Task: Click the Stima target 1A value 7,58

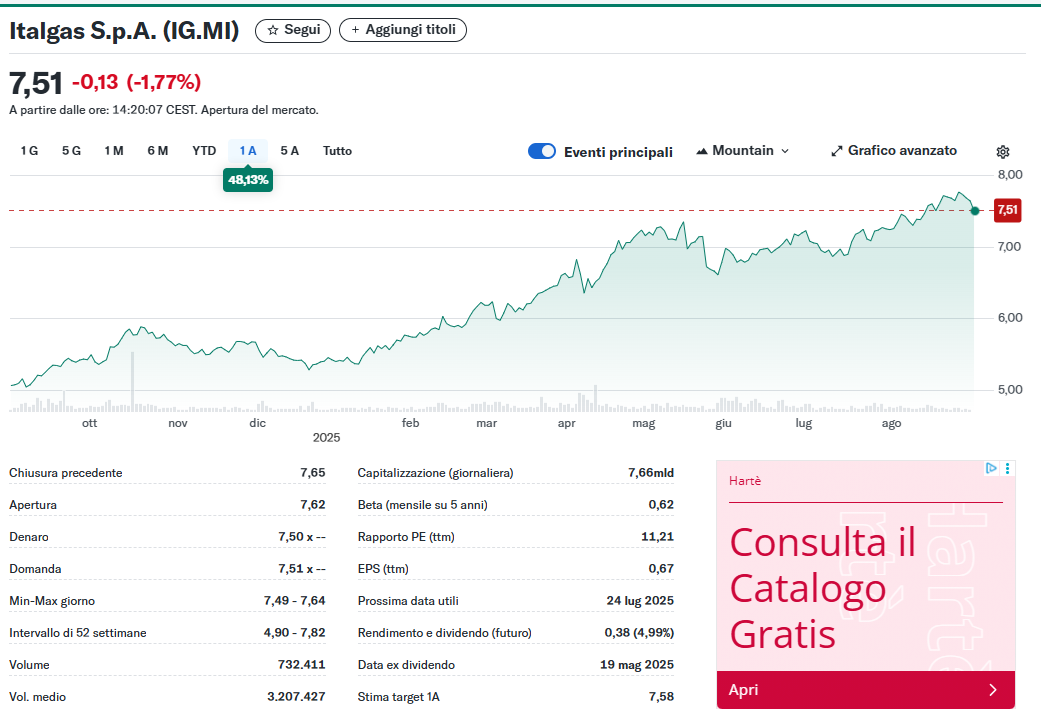Action: pos(661,696)
